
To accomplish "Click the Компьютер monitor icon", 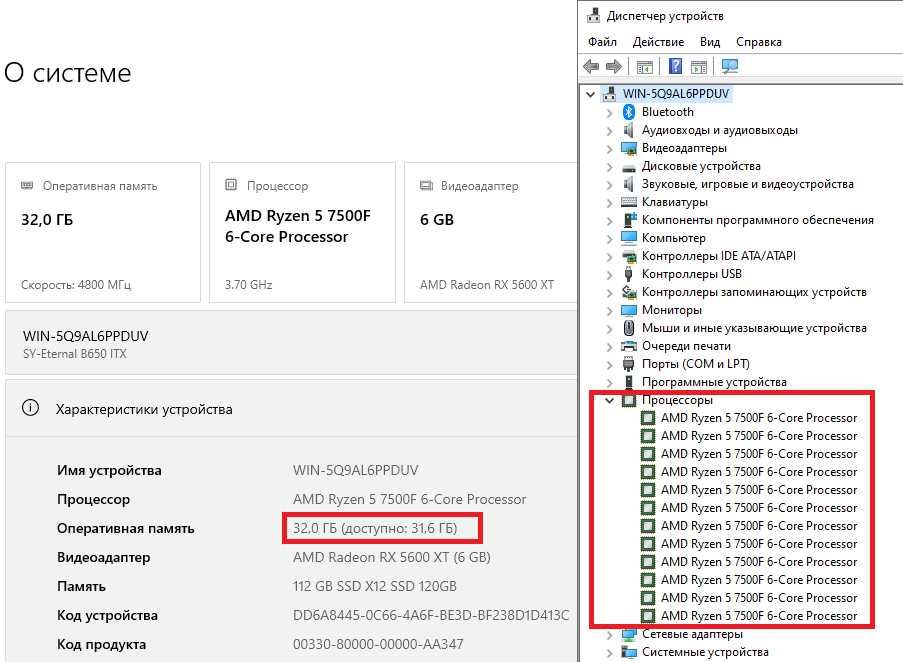I will (x=629, y=238).
